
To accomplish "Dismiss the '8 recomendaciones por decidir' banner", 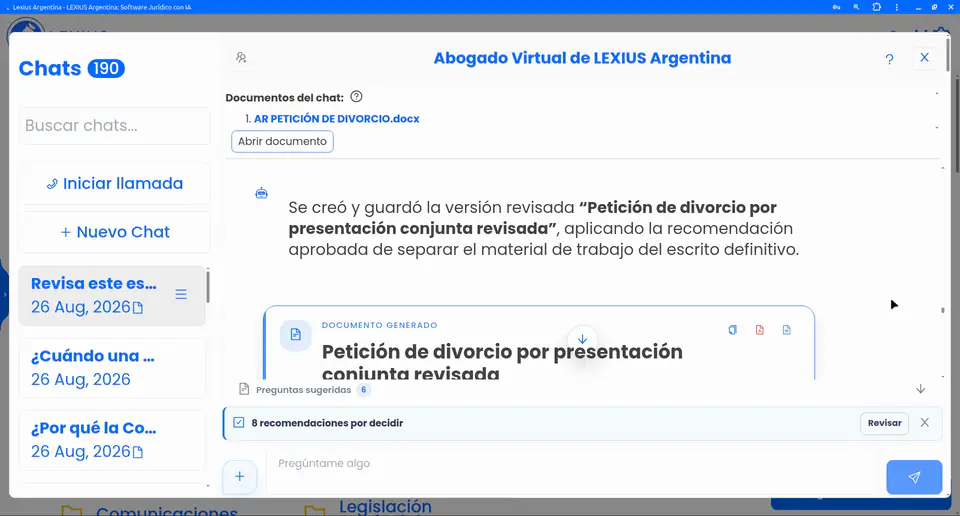I will (924, 423).
